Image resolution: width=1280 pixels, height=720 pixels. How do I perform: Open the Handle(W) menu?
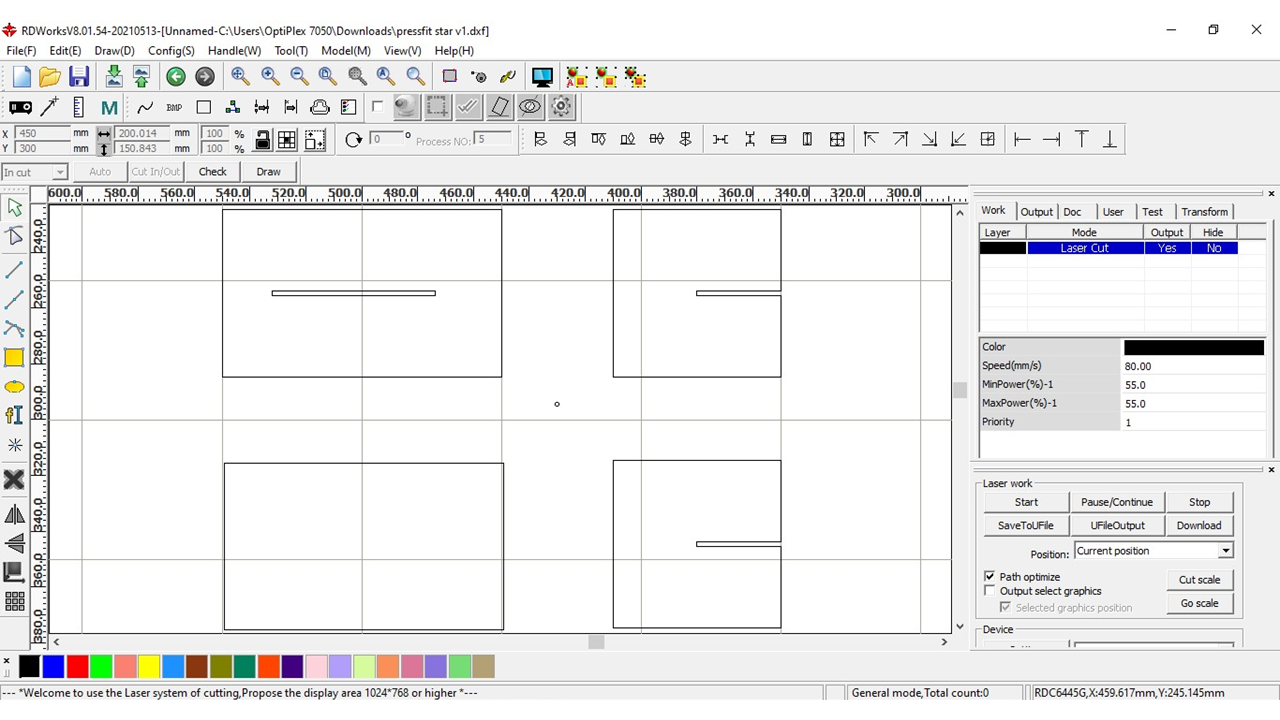pyautogui.click(x=234, y=50)
